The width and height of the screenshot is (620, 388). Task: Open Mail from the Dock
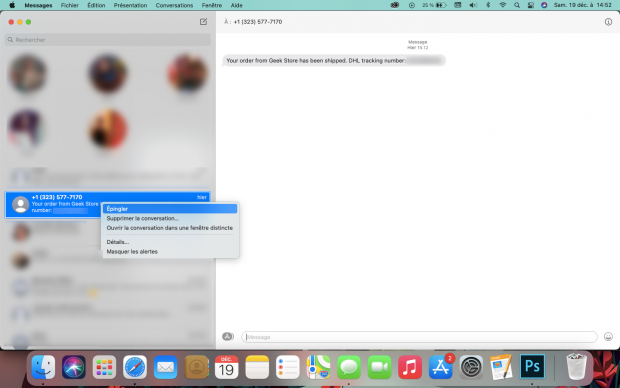(x=165, y=367)
